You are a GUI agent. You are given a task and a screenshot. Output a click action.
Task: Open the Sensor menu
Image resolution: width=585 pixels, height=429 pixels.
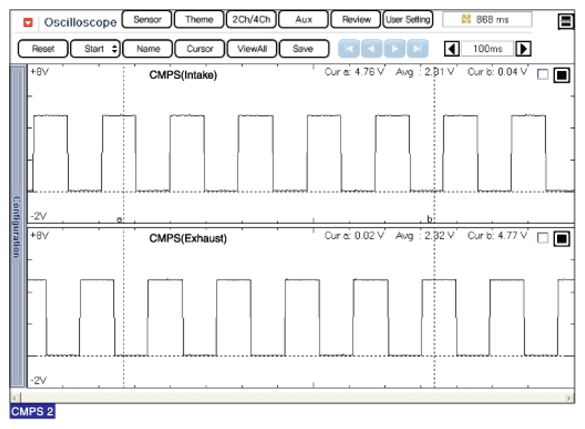(147, 19)
